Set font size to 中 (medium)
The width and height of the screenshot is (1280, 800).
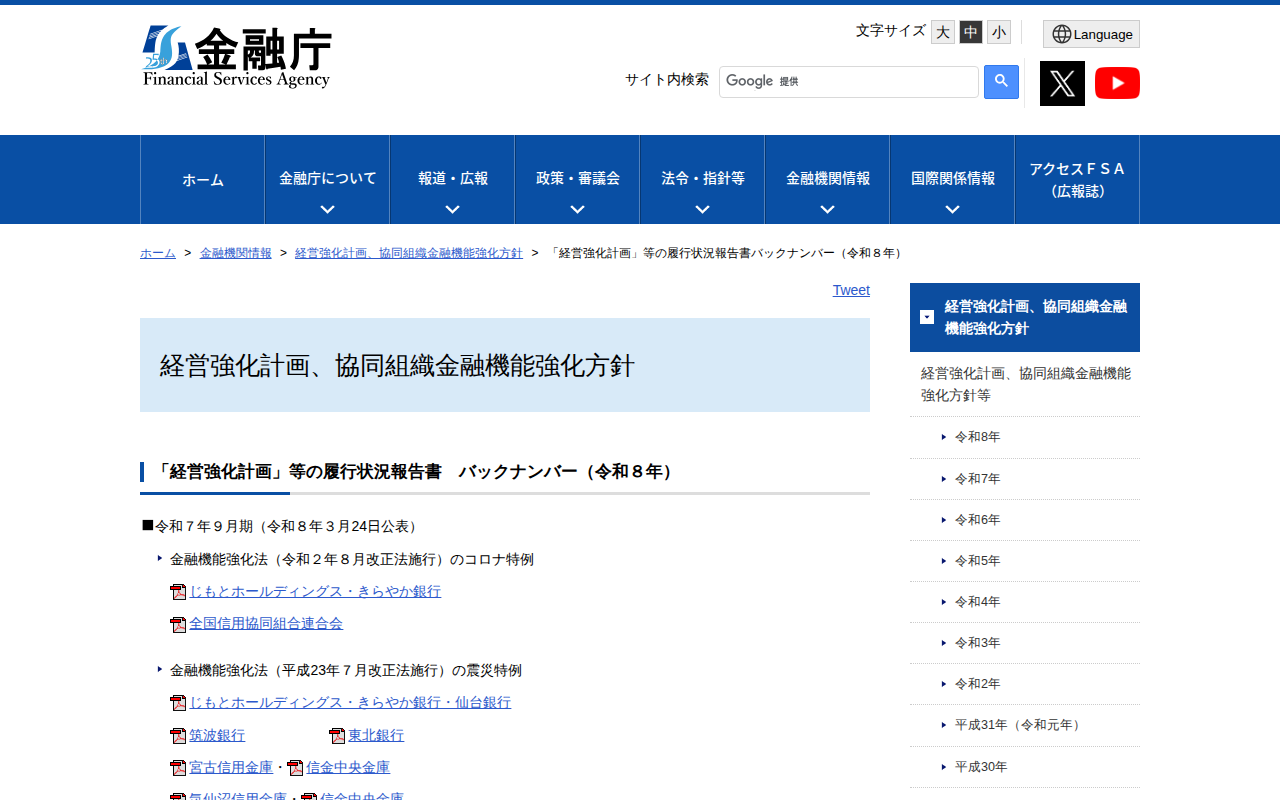970,32
